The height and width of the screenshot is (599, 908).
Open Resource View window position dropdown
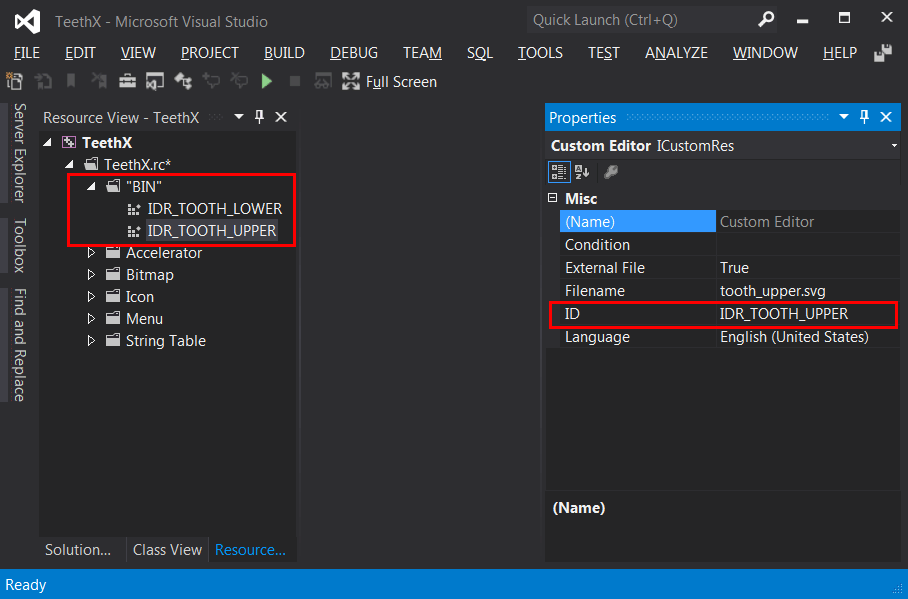coord(239,117)
